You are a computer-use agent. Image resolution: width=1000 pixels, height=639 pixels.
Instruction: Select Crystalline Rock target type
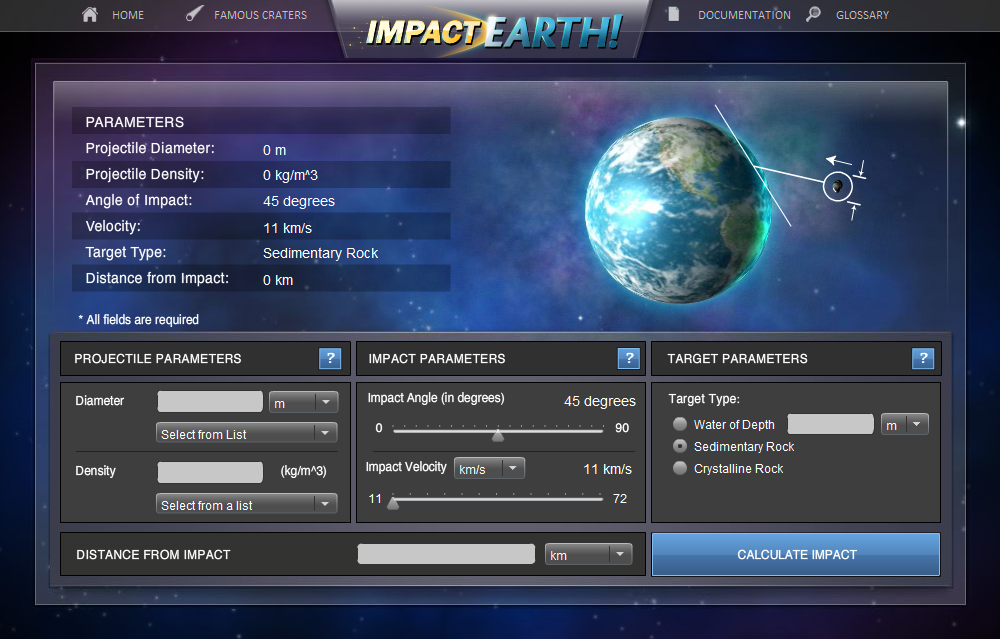pyautogui.click(x=680, y=468)
